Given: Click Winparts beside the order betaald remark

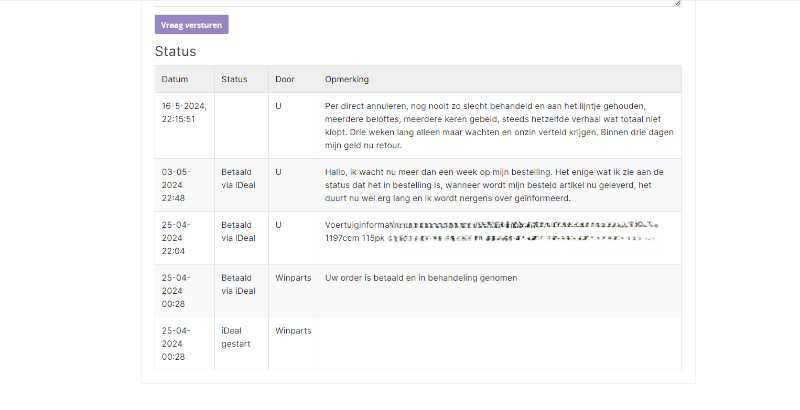Looking at the screenshot, I should (x=293, y=277).
